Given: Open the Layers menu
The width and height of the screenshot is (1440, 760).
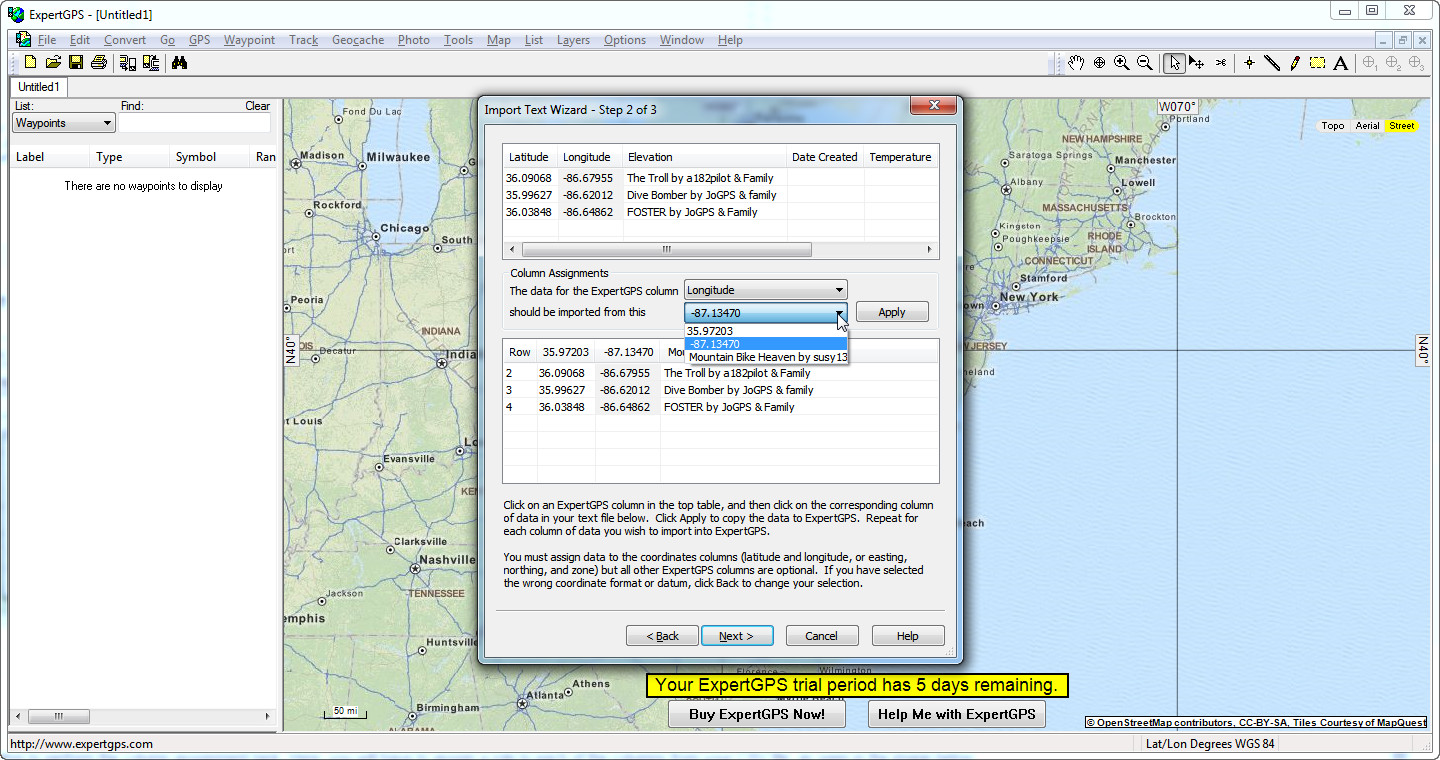Looking at the screenshot, I should coord(573,40).
